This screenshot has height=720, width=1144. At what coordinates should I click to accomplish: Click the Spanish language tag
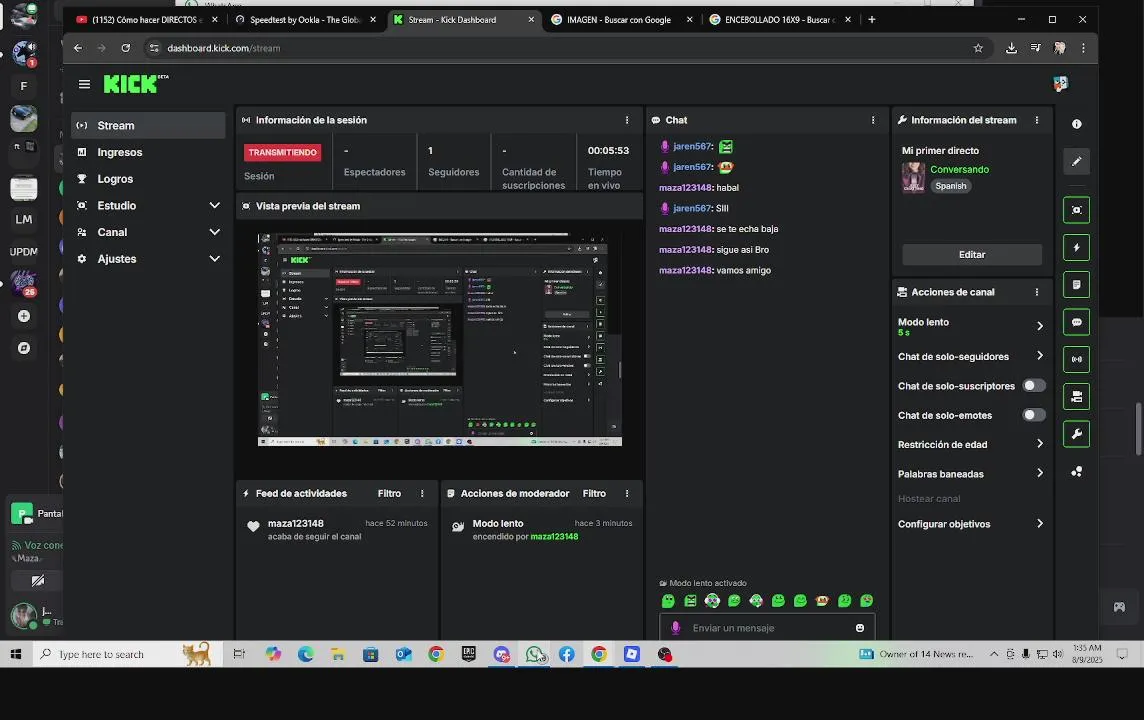[951, 186]
